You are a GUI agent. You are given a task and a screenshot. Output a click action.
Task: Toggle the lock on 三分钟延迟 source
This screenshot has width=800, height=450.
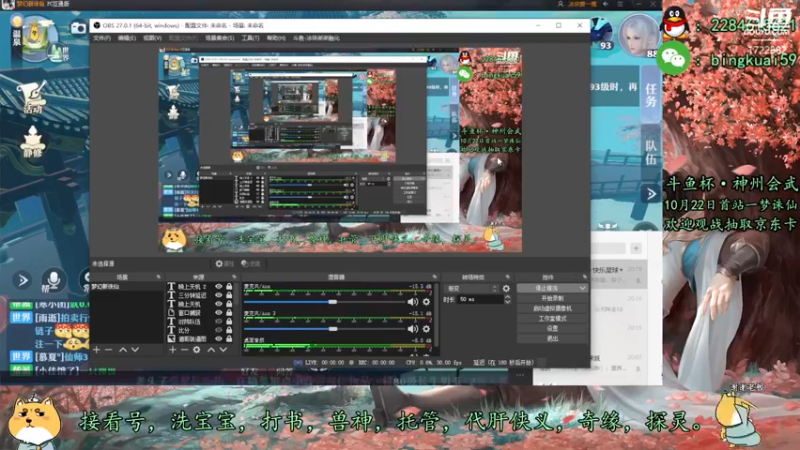coord(229,295)
